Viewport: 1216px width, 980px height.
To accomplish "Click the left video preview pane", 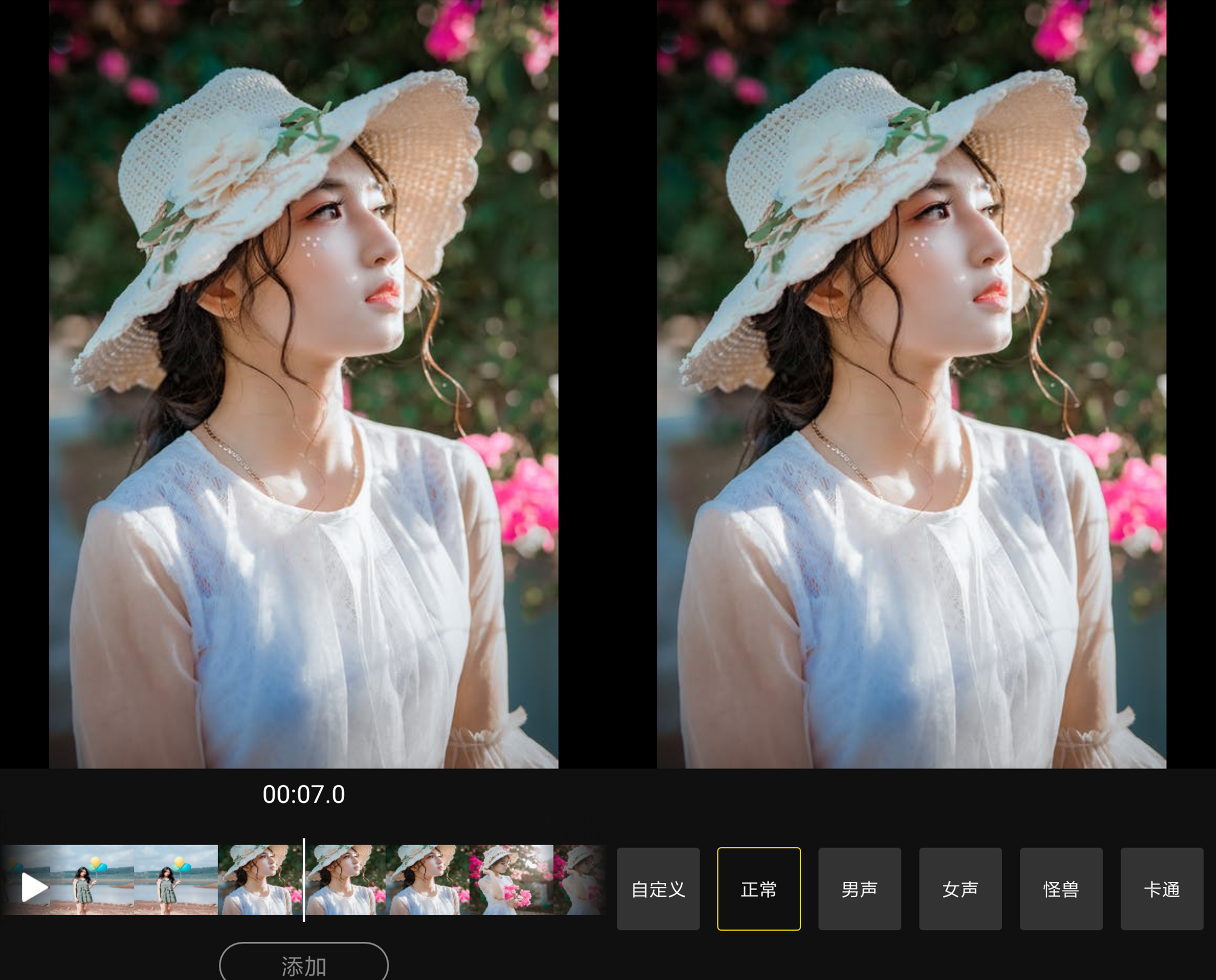I will [x=304, y=384].
